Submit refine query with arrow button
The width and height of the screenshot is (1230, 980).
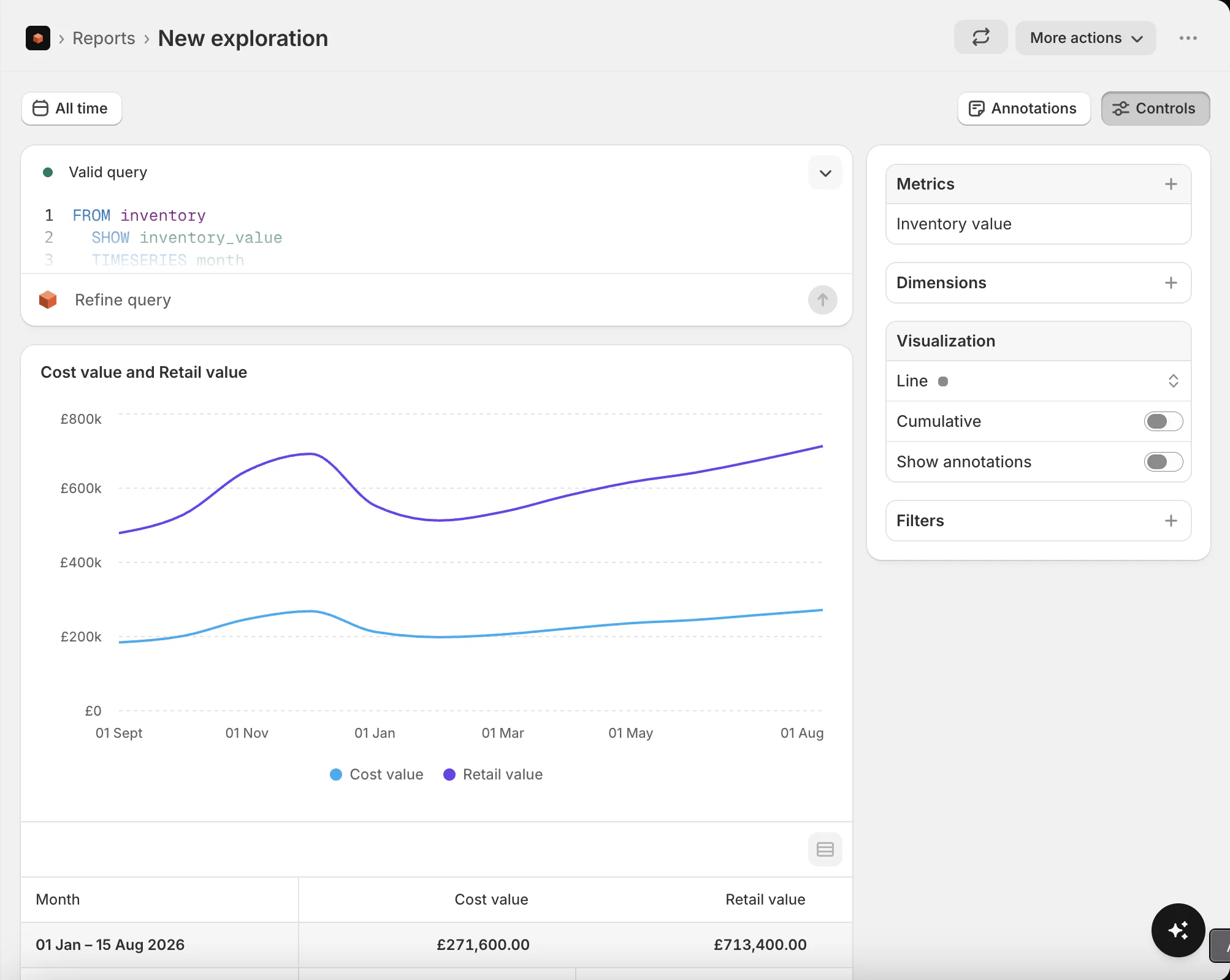[822, 300]
